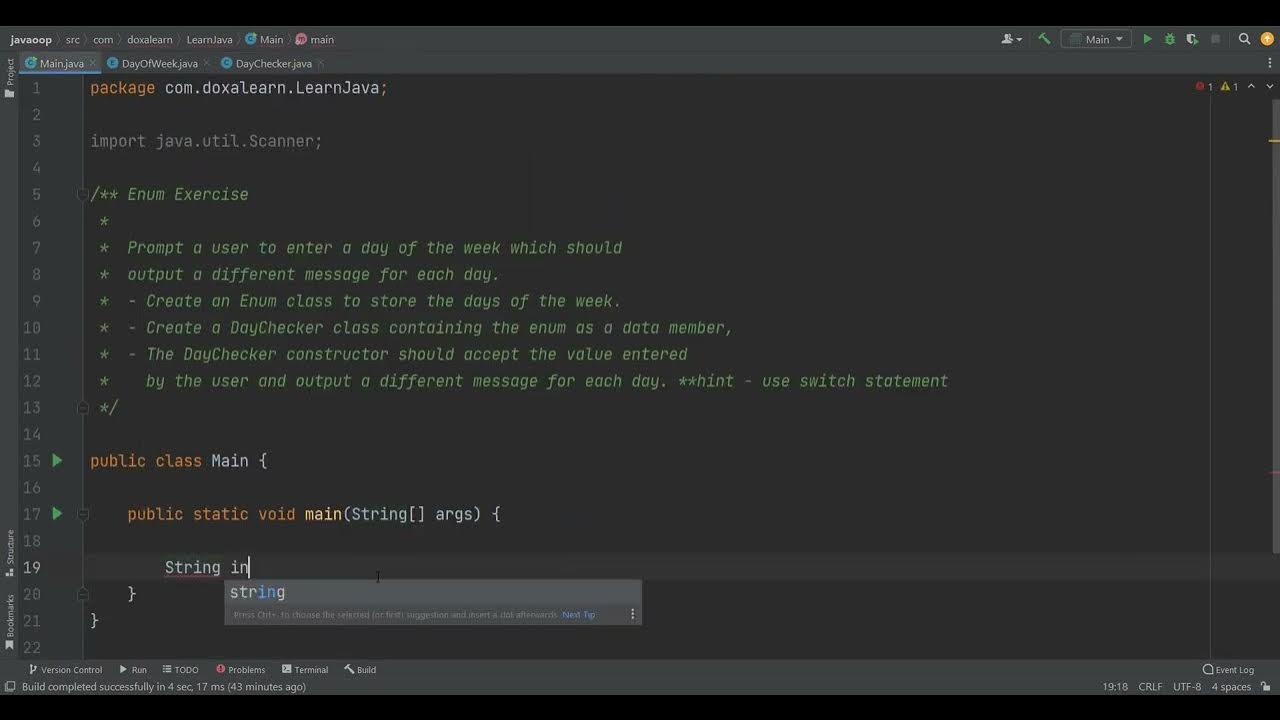
Task: Jump to previous highlighted problem
Action: (1251, 87)
